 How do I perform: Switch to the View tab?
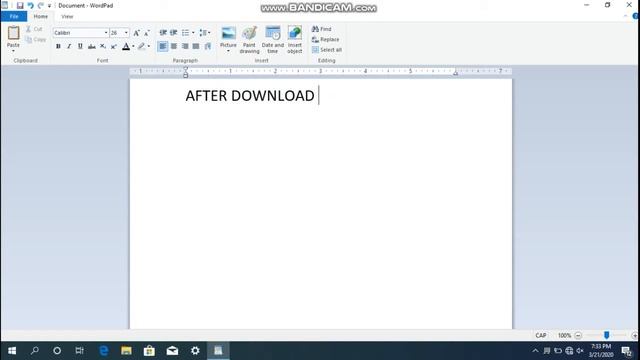pos(67,16)
